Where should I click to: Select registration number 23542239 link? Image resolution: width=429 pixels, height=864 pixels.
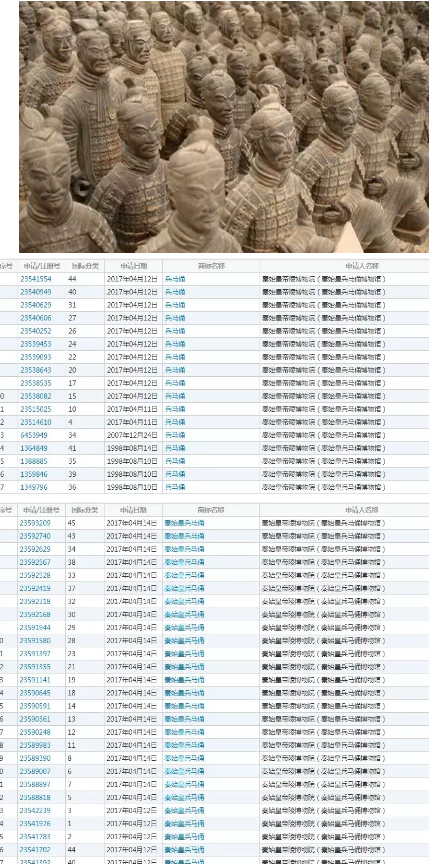tap(35, 810)
